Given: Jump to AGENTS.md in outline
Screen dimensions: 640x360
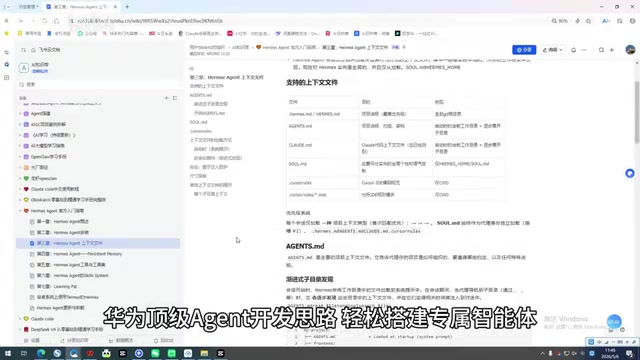Looking at the screenshot, I should 201,95.
